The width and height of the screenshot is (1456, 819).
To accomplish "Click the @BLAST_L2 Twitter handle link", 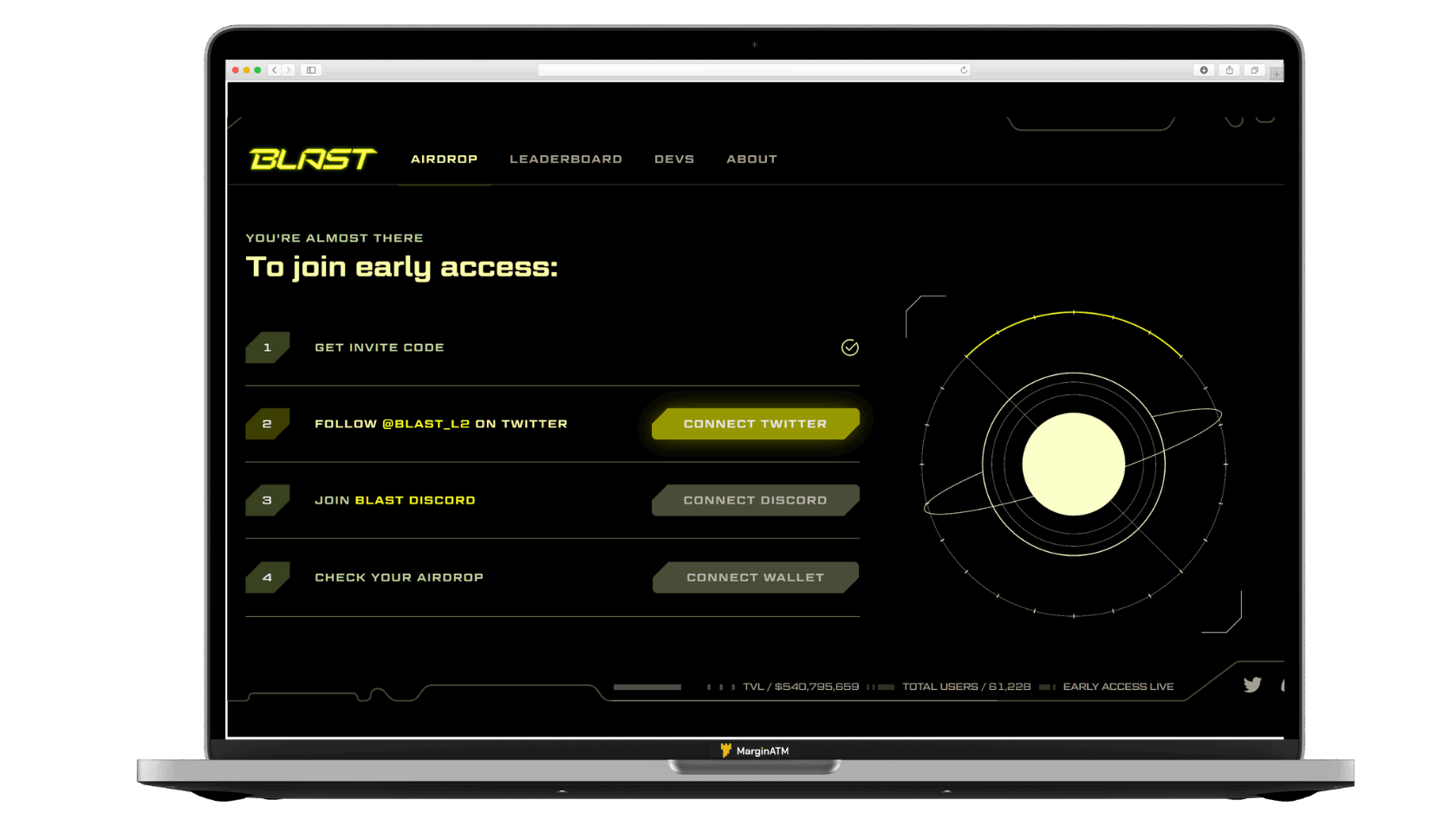I will coord(426,424).
